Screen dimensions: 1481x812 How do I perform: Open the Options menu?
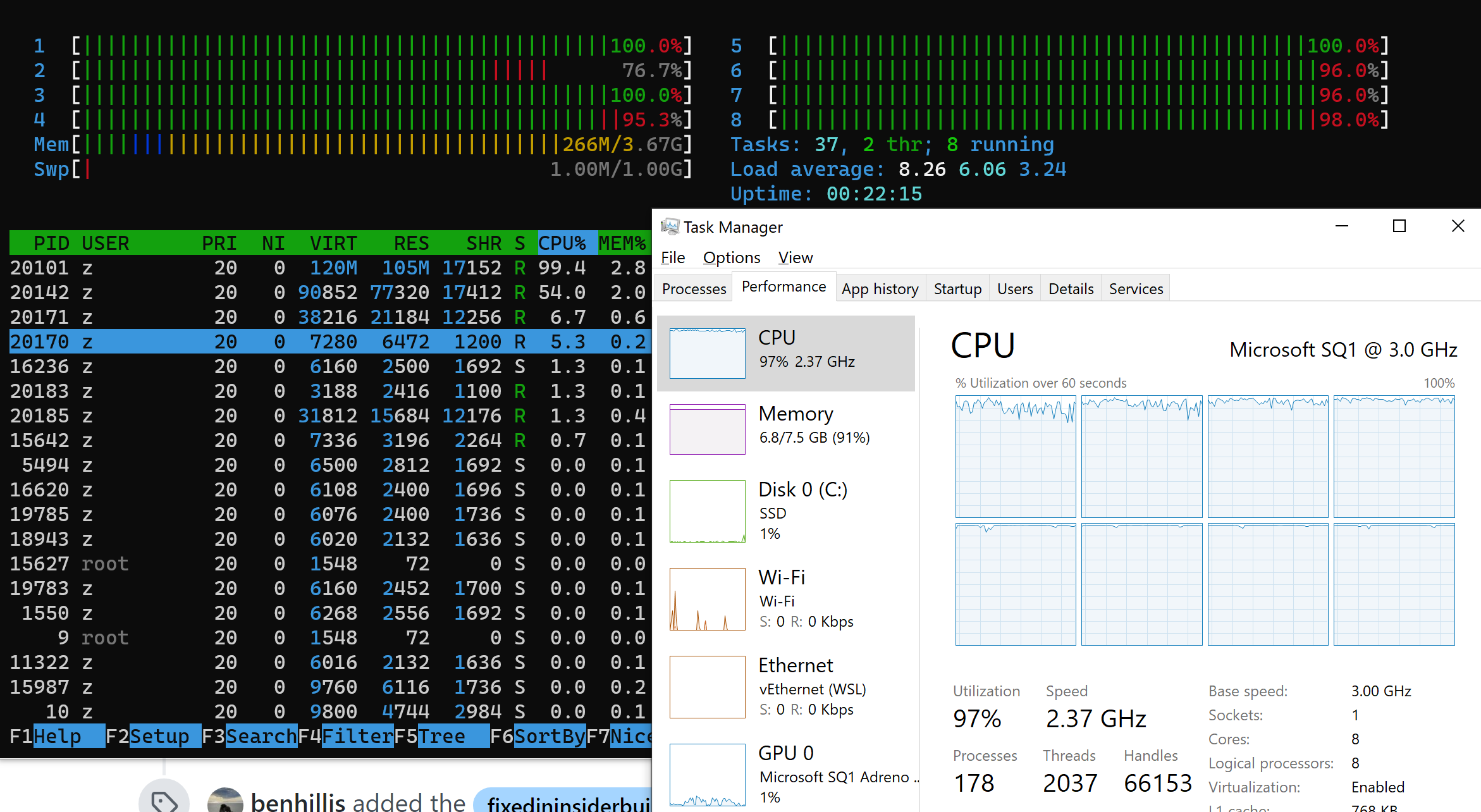click(x=731, y=257)
